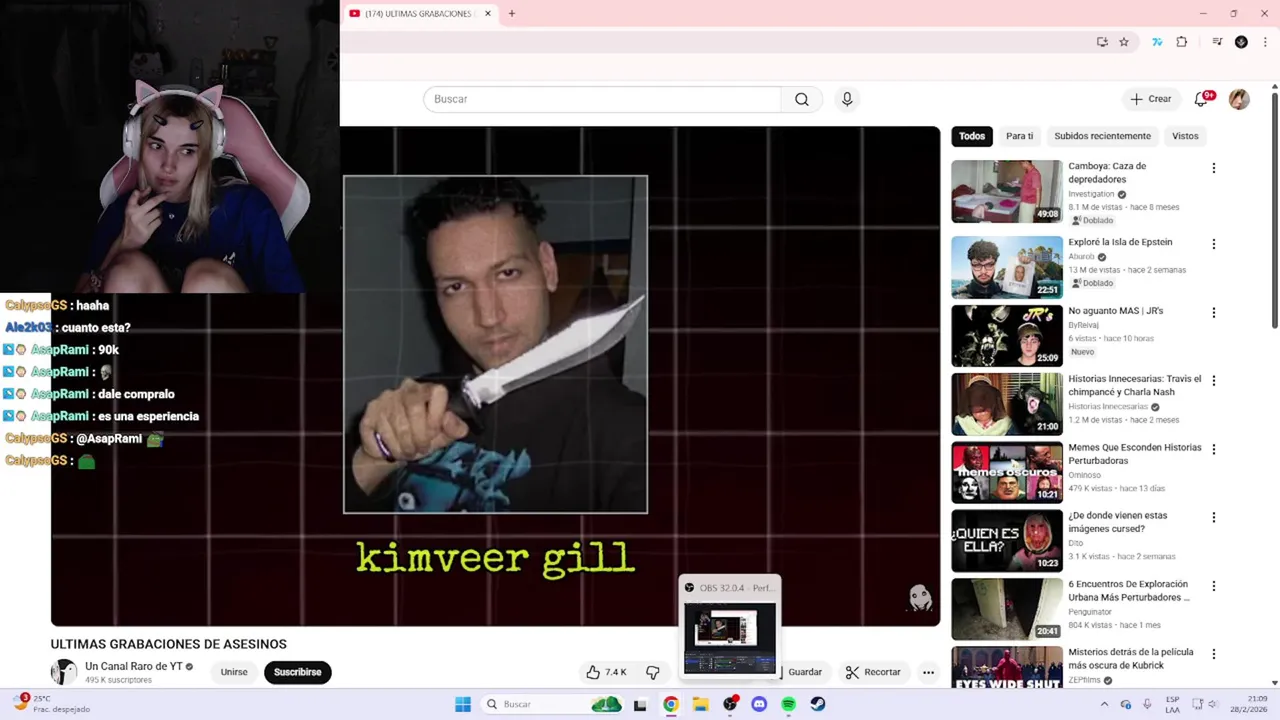Open more actions ellipsis below the video
Viewport: 1280px width, 720px height.
click(x=928, y=672)
